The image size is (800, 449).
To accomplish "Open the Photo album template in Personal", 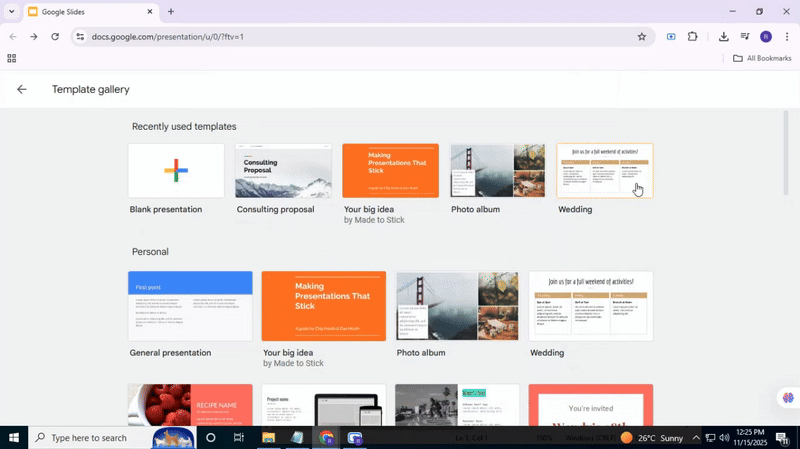I will (x=457, y=306).
